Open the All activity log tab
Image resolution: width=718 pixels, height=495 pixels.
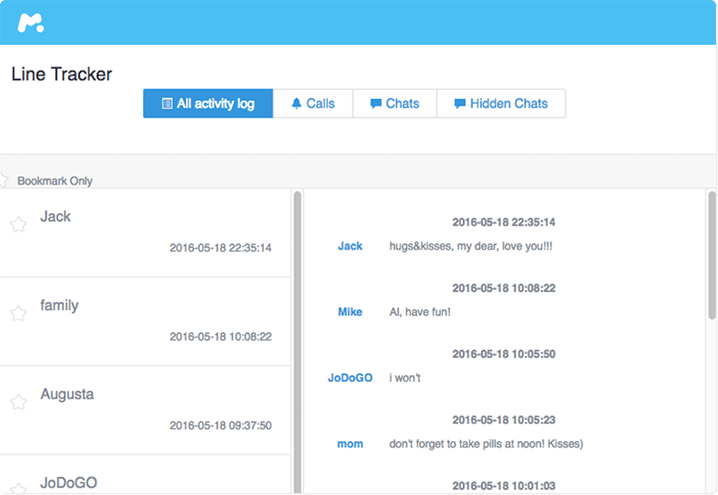point(208,103)
